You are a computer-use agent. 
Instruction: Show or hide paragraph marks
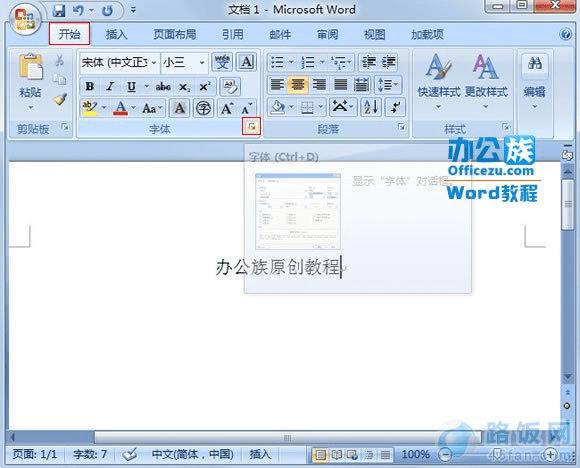[395, 107]
